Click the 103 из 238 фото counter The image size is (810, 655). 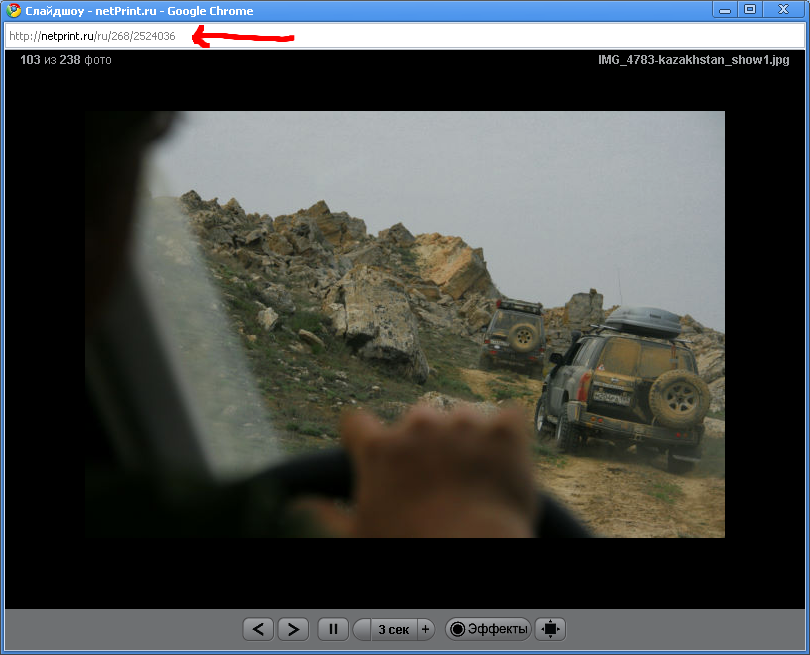pos(65,60)
